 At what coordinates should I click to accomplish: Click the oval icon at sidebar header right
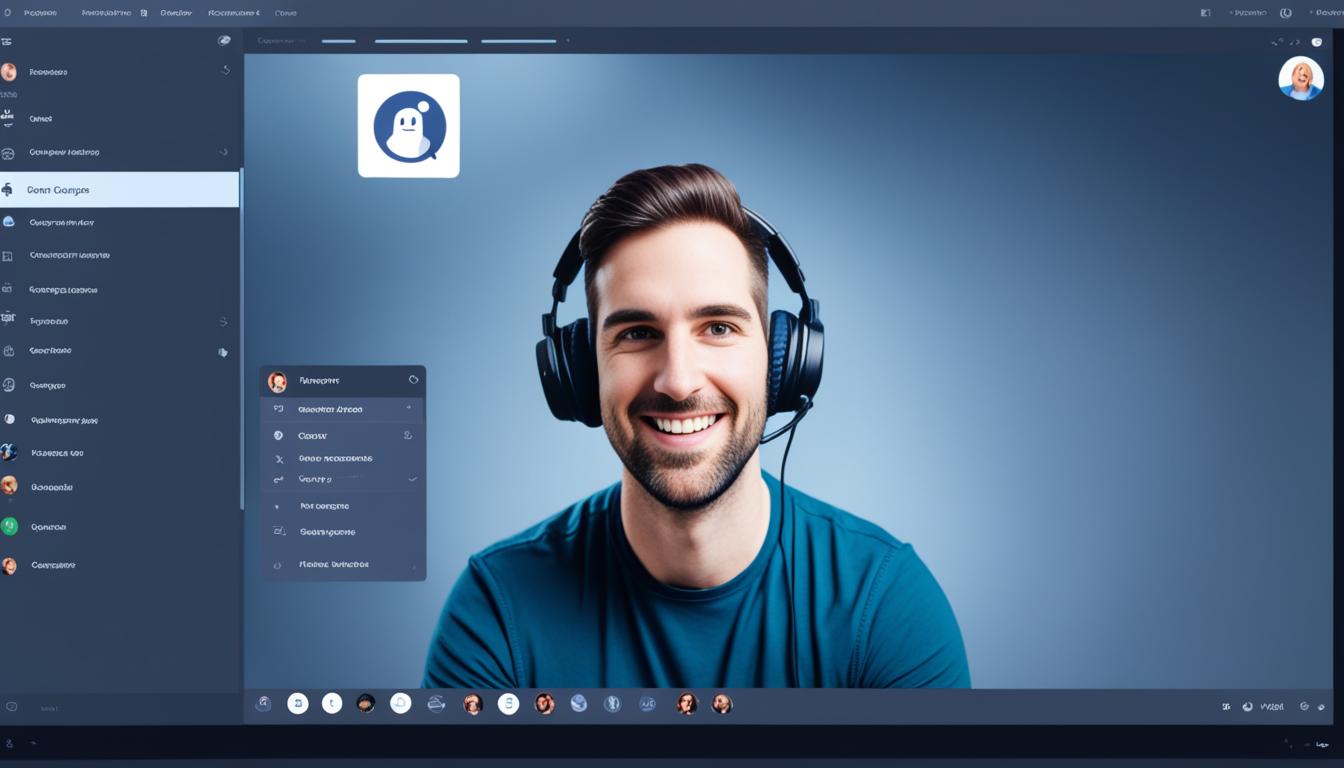(x=224, y=41)
